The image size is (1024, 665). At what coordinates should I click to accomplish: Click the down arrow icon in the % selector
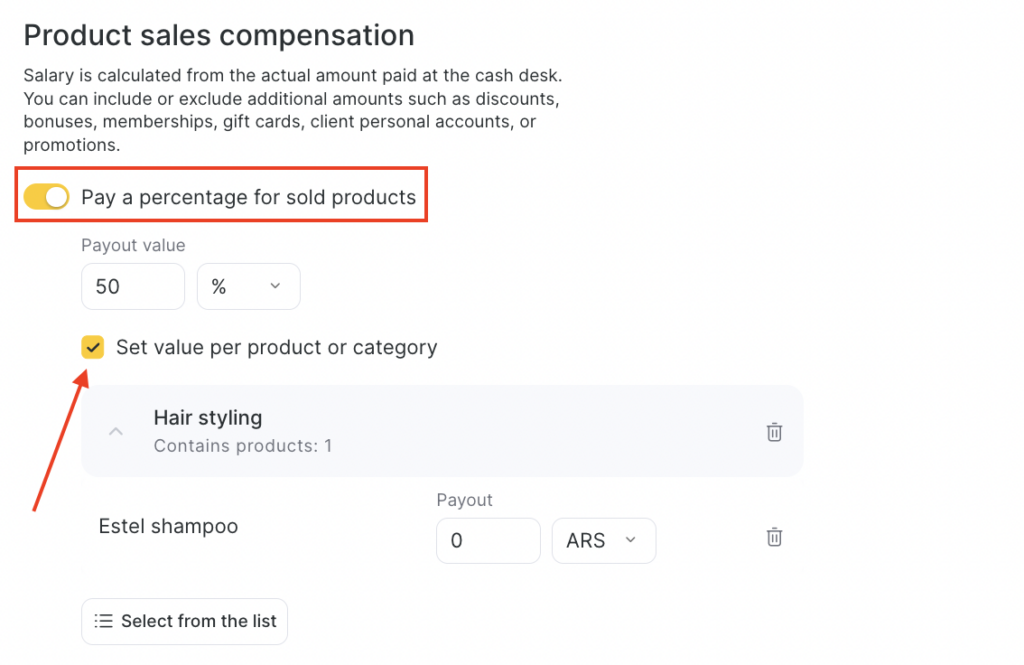(x=275, y=287)
